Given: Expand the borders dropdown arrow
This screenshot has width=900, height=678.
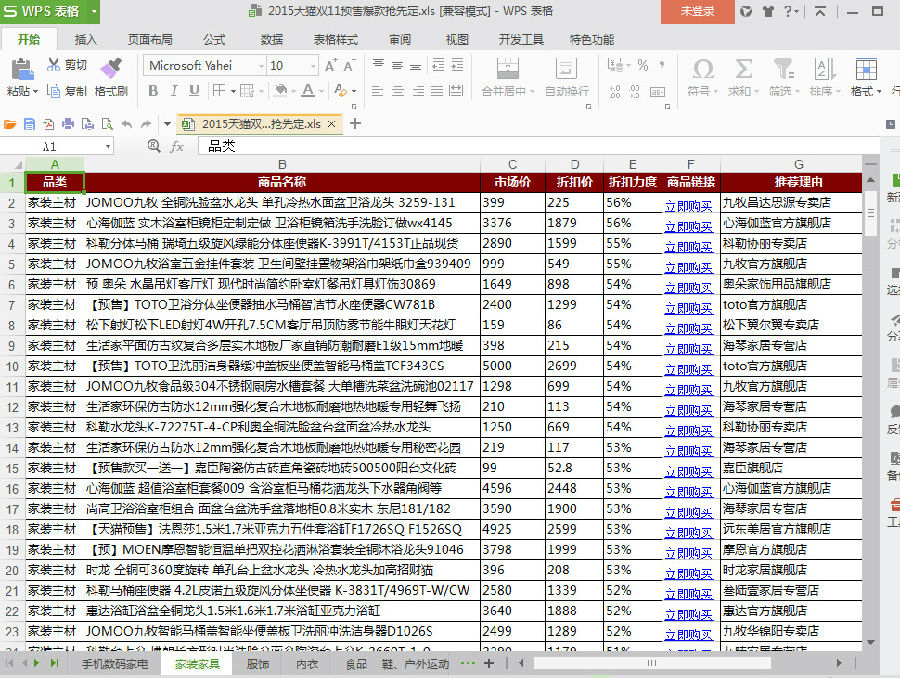Looking at the screenshot, I should coord(233,91).
